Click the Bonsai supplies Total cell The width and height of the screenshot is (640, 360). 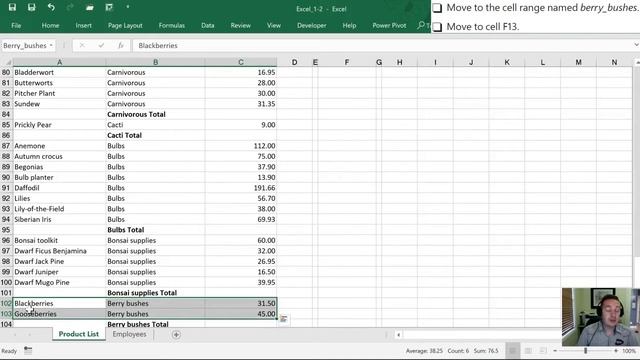click(155, 293)
